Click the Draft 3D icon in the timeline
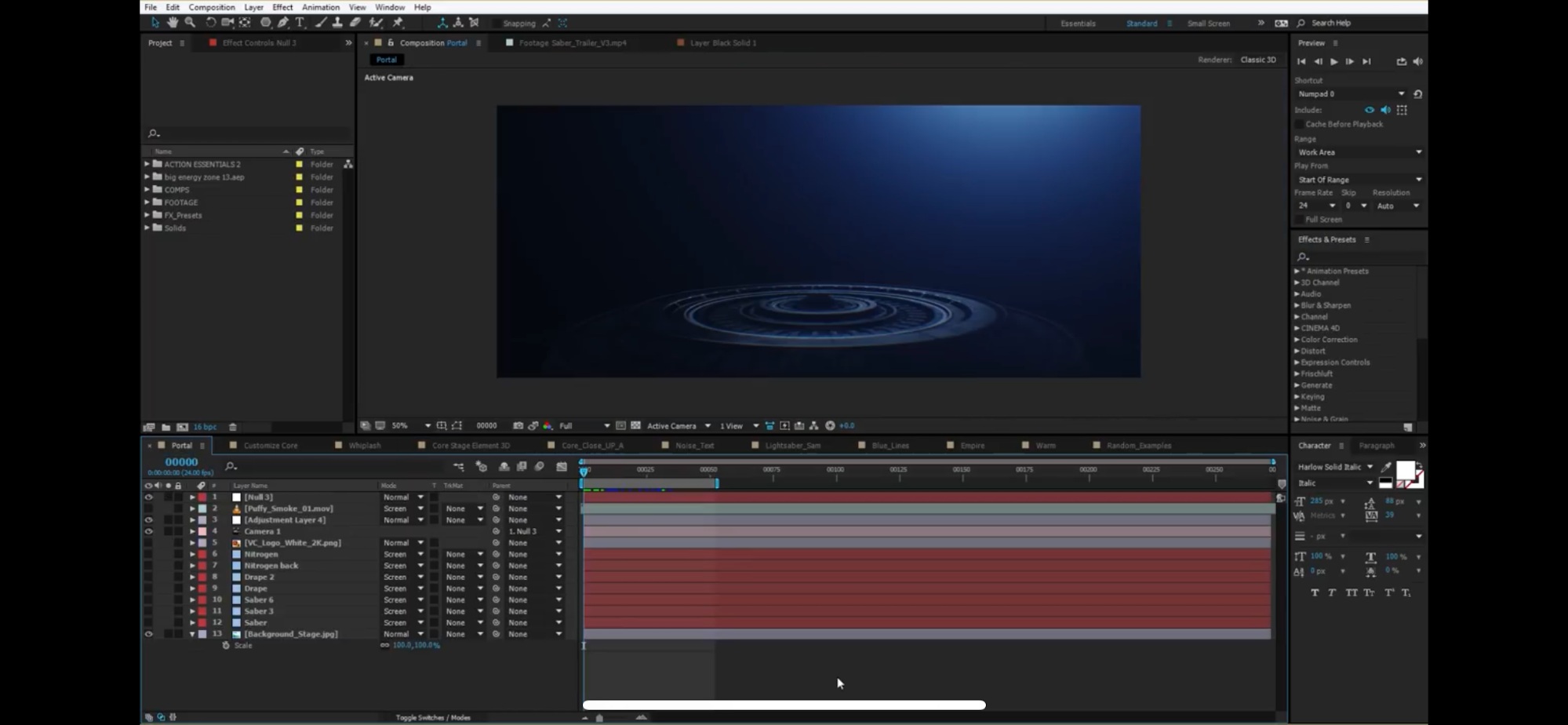 pos(482,467)
